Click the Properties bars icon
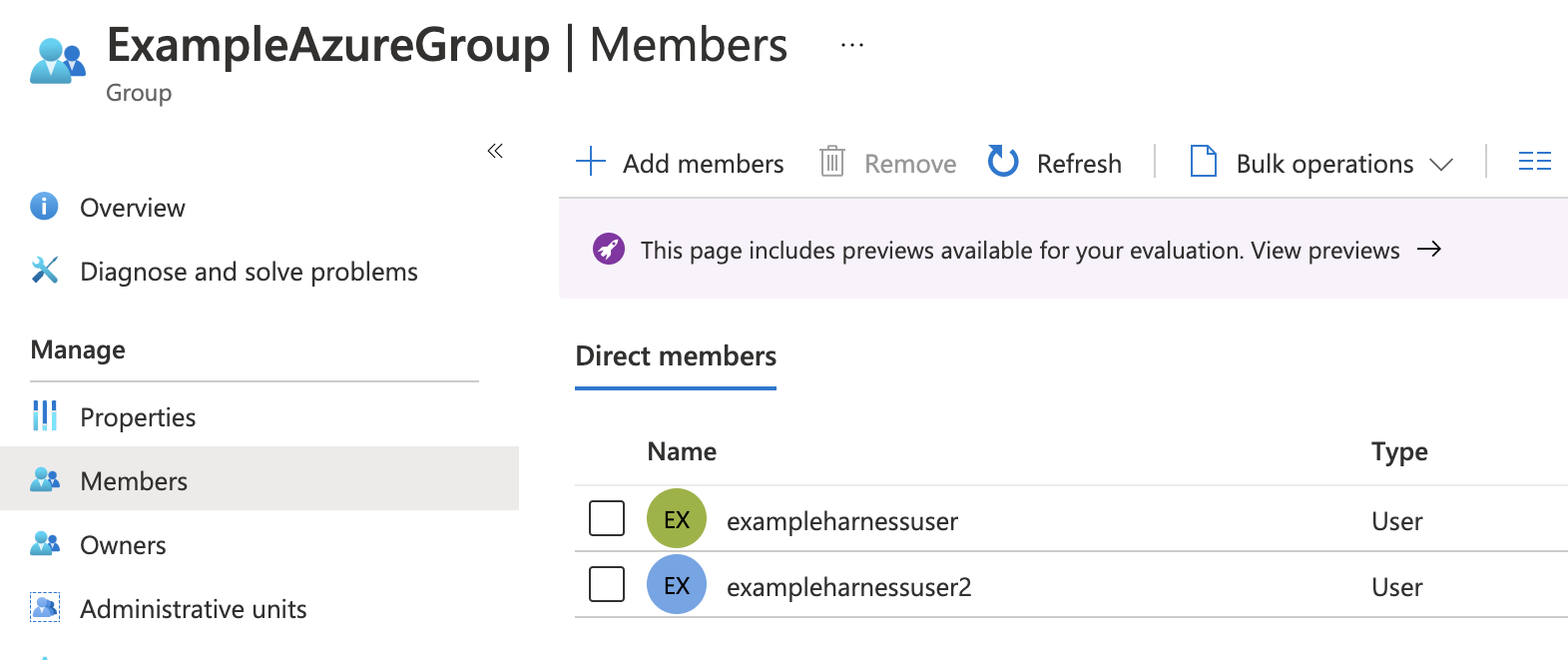Image resolution: width=1568 pixels, height=660 pixels. click(44, 415)
